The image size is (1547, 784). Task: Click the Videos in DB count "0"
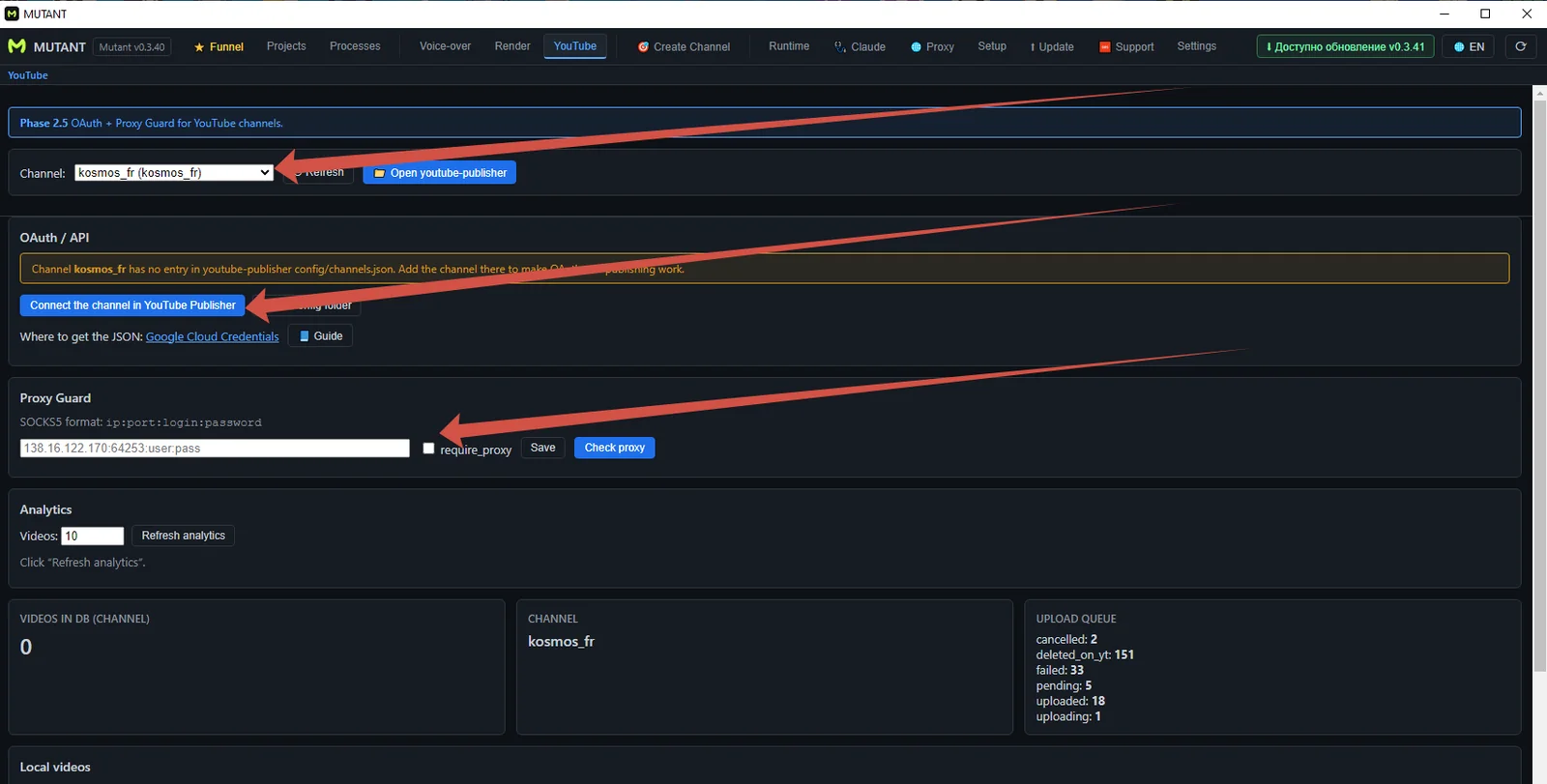[x=26, y=648]
